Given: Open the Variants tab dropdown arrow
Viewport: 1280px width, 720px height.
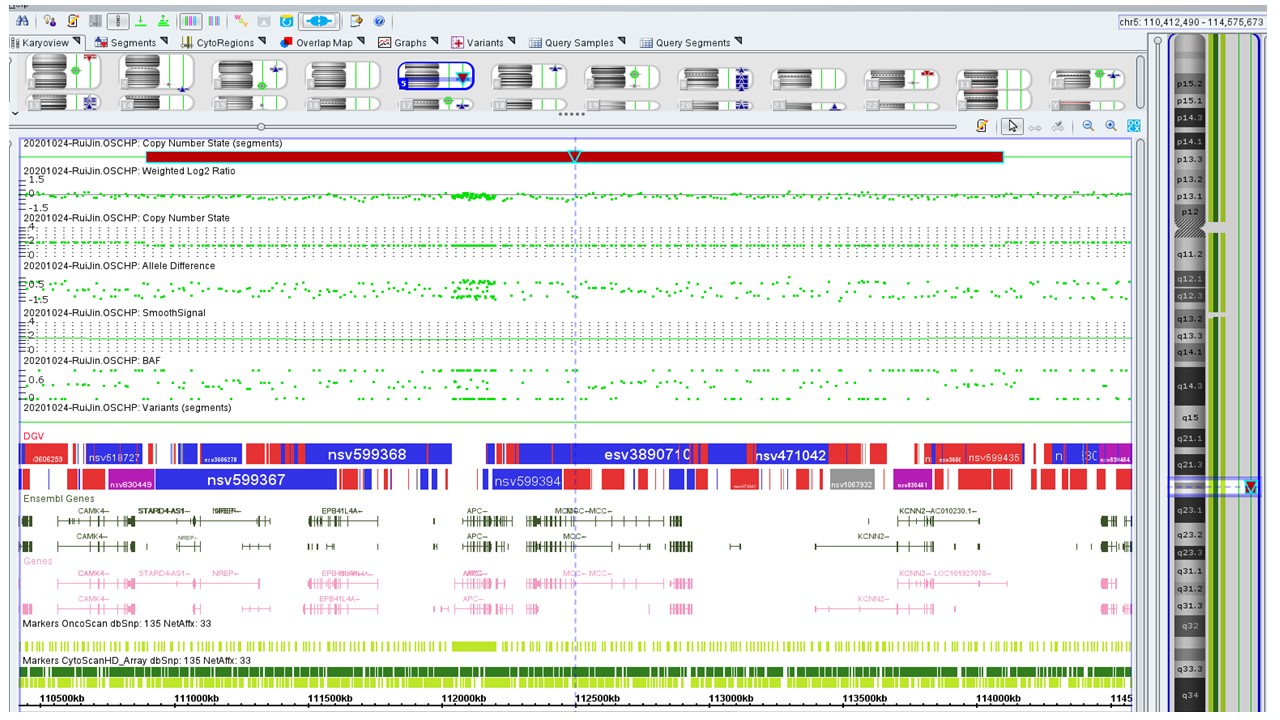Looking at the screenshot, I should [512, 42].
